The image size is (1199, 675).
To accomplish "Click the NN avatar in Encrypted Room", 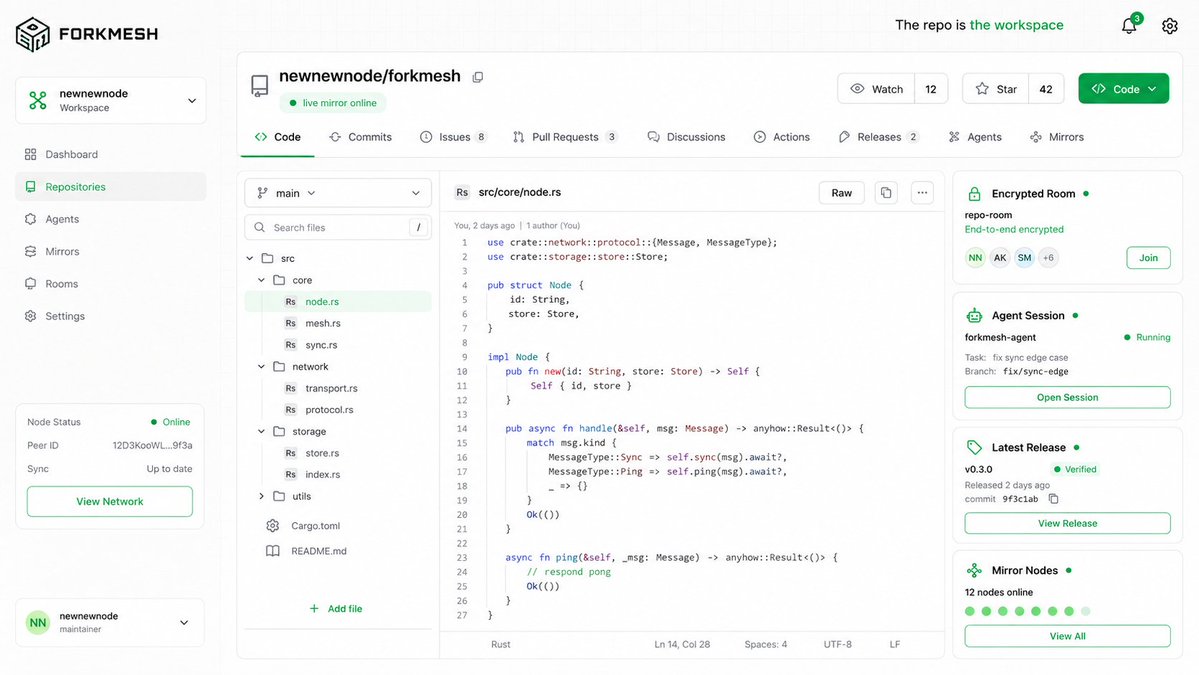I will (x=975, y=258).
